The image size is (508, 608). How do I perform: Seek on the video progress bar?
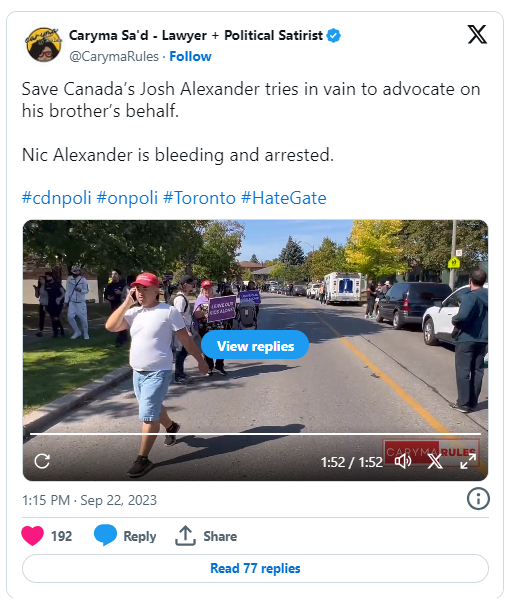click(255, 434)
